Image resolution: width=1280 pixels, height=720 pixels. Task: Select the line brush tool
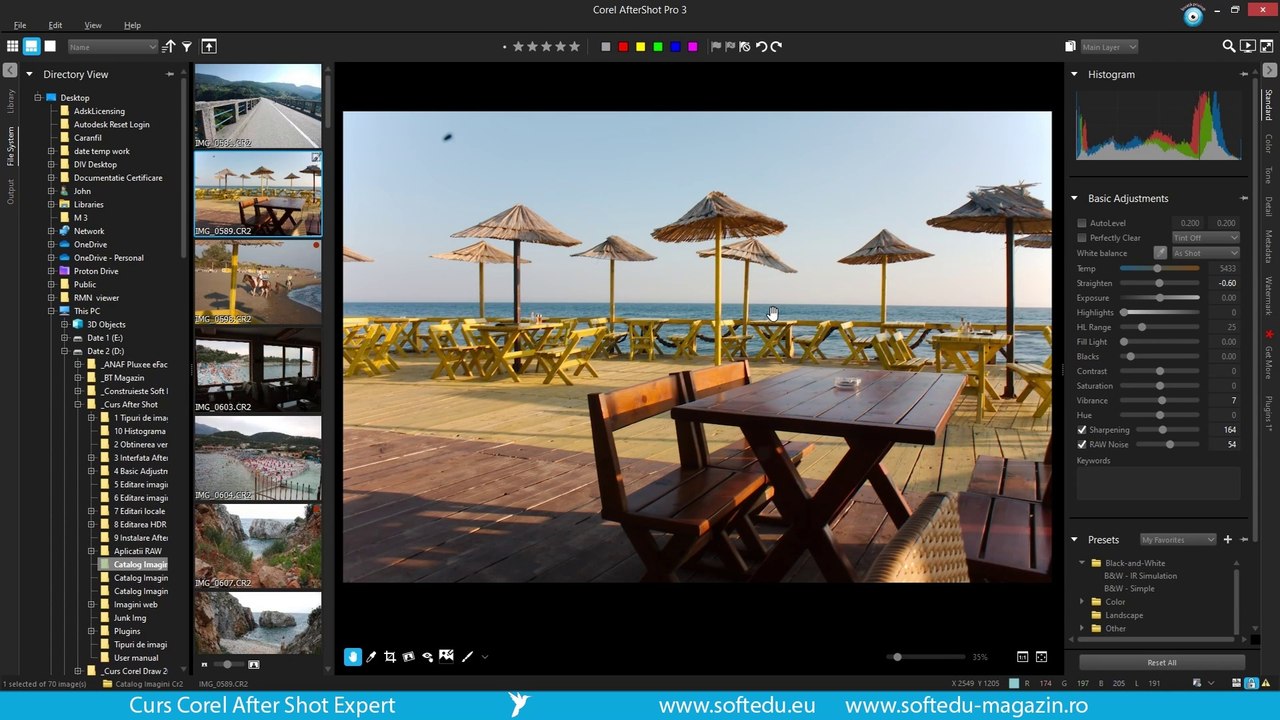point(467,657)
